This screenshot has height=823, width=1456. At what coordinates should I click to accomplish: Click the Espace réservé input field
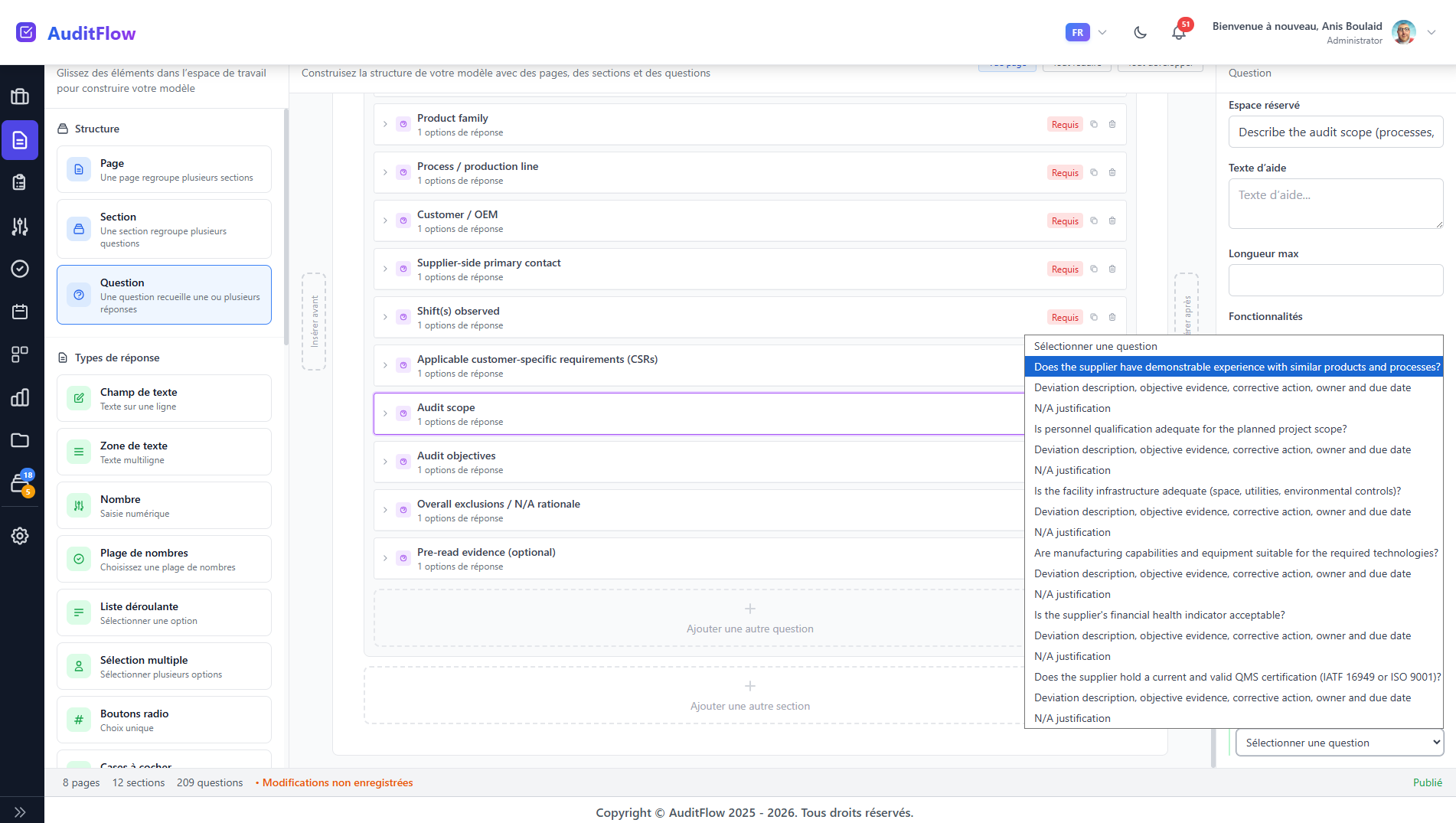click(x=1336, y=132)
